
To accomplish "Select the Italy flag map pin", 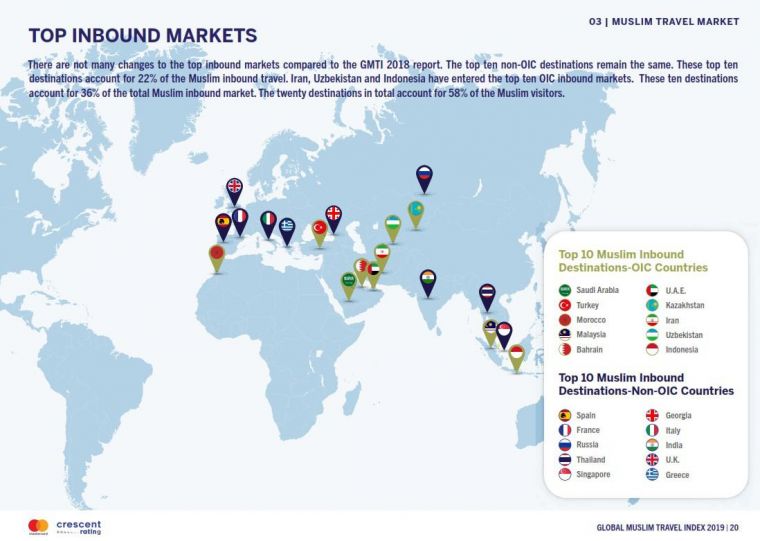I will tap(268, 223).
